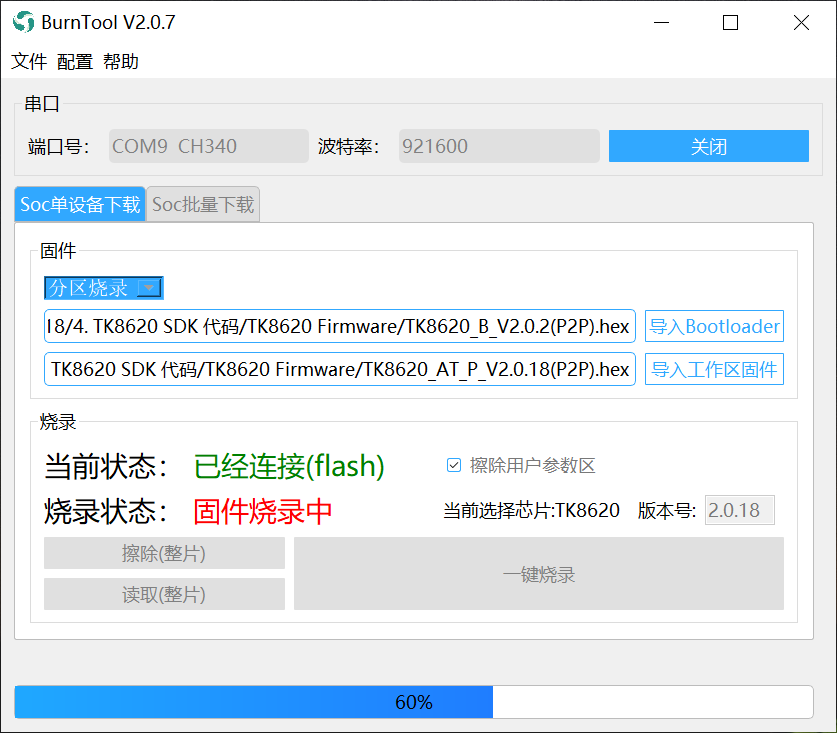Click the 版本号 2.0.18 field
The image size is (837, 733).
739,510
